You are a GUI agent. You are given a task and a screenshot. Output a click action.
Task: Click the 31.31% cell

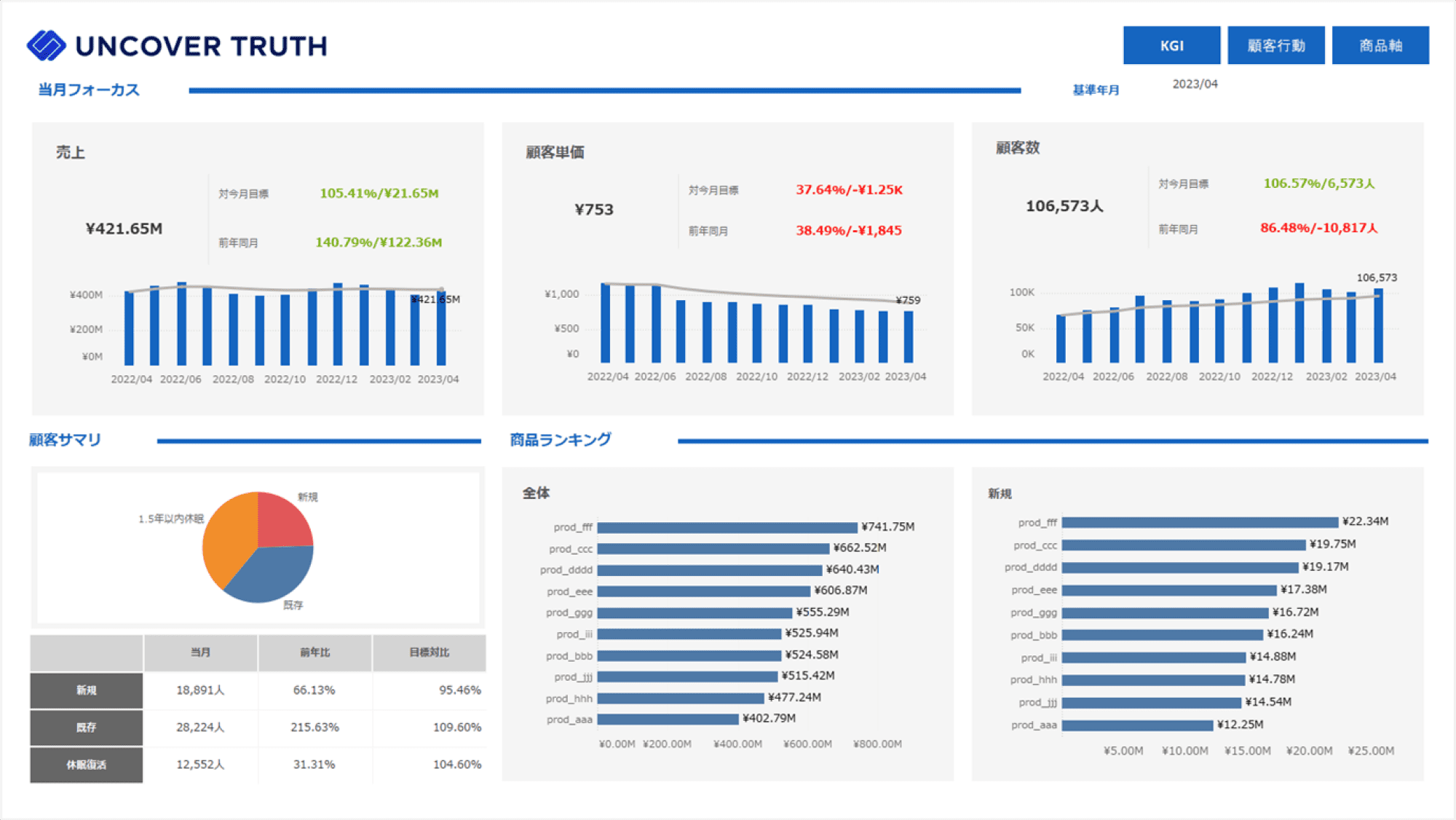click(314, 765)
